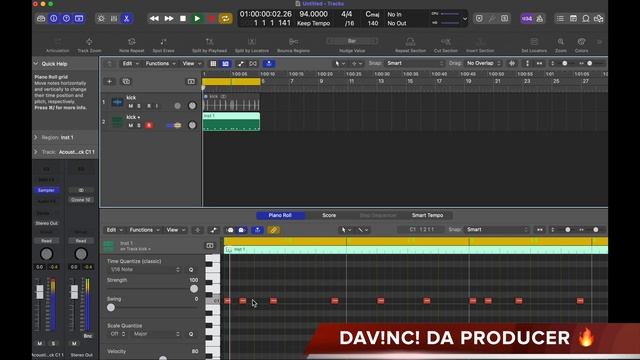
Task: Toggle the purple count-in 1234 button
Action: coord(527,18)
